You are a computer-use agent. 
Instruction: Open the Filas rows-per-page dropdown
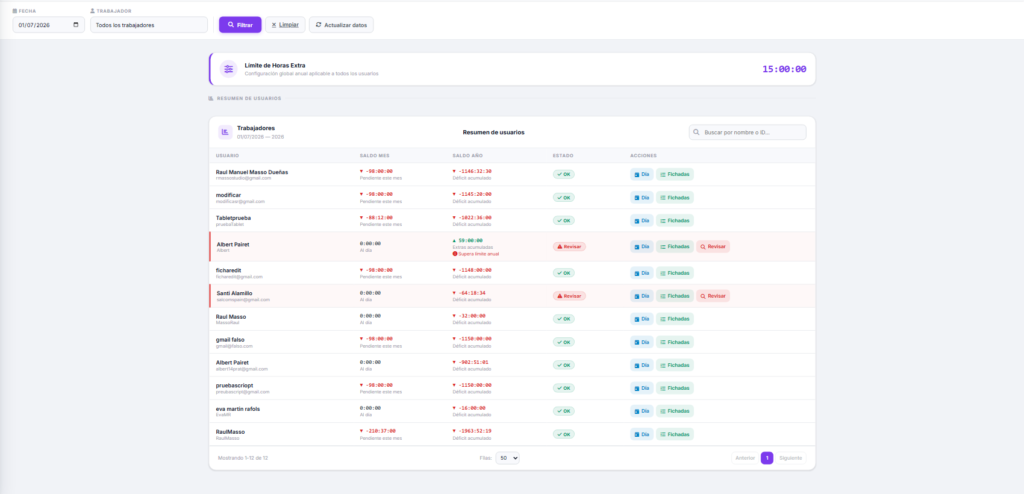(507, 458)
